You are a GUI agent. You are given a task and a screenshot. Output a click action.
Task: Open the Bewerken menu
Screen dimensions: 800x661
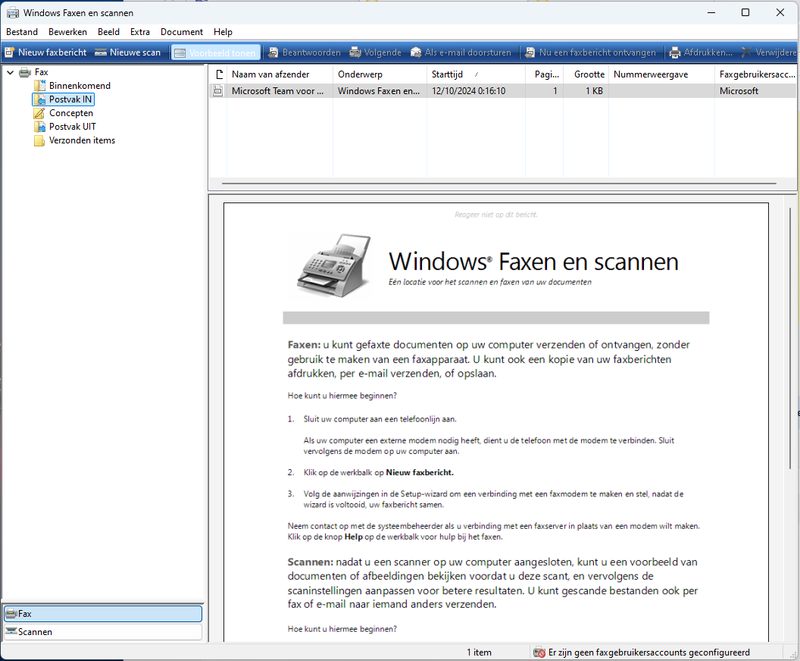[x=67, y=32]
